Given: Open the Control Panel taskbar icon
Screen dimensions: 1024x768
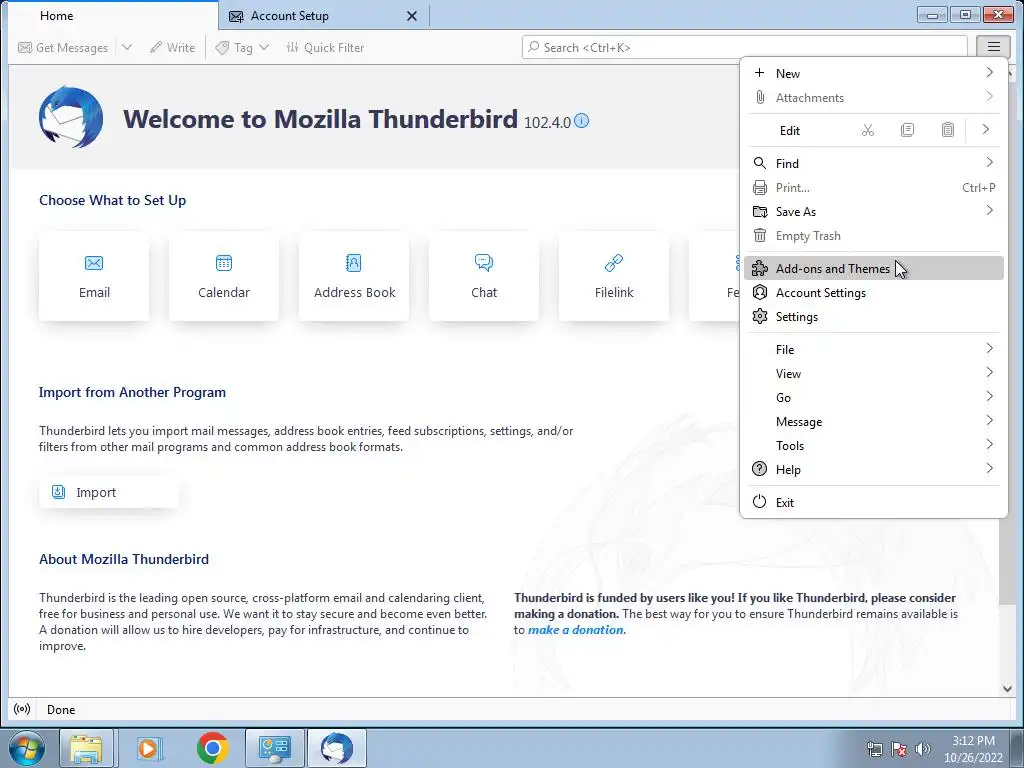Looking at the screenshot, I should point(274,748).
